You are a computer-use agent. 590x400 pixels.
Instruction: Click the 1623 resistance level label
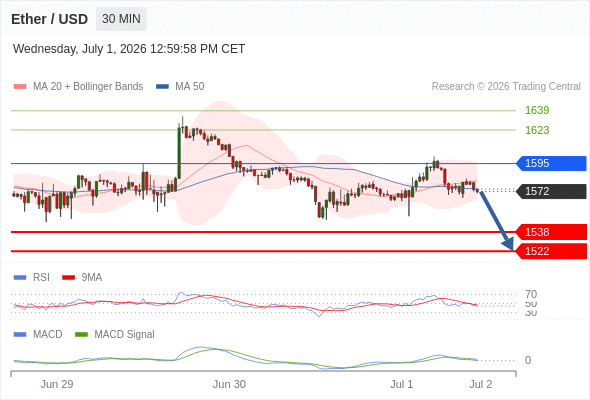pyautogui.click(x=537, y=130)
